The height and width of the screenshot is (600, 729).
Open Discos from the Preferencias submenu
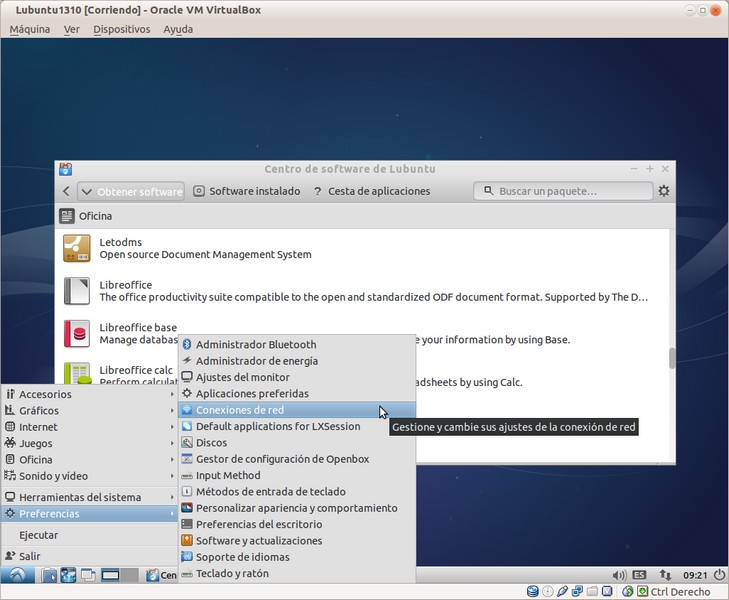[297, 442]
